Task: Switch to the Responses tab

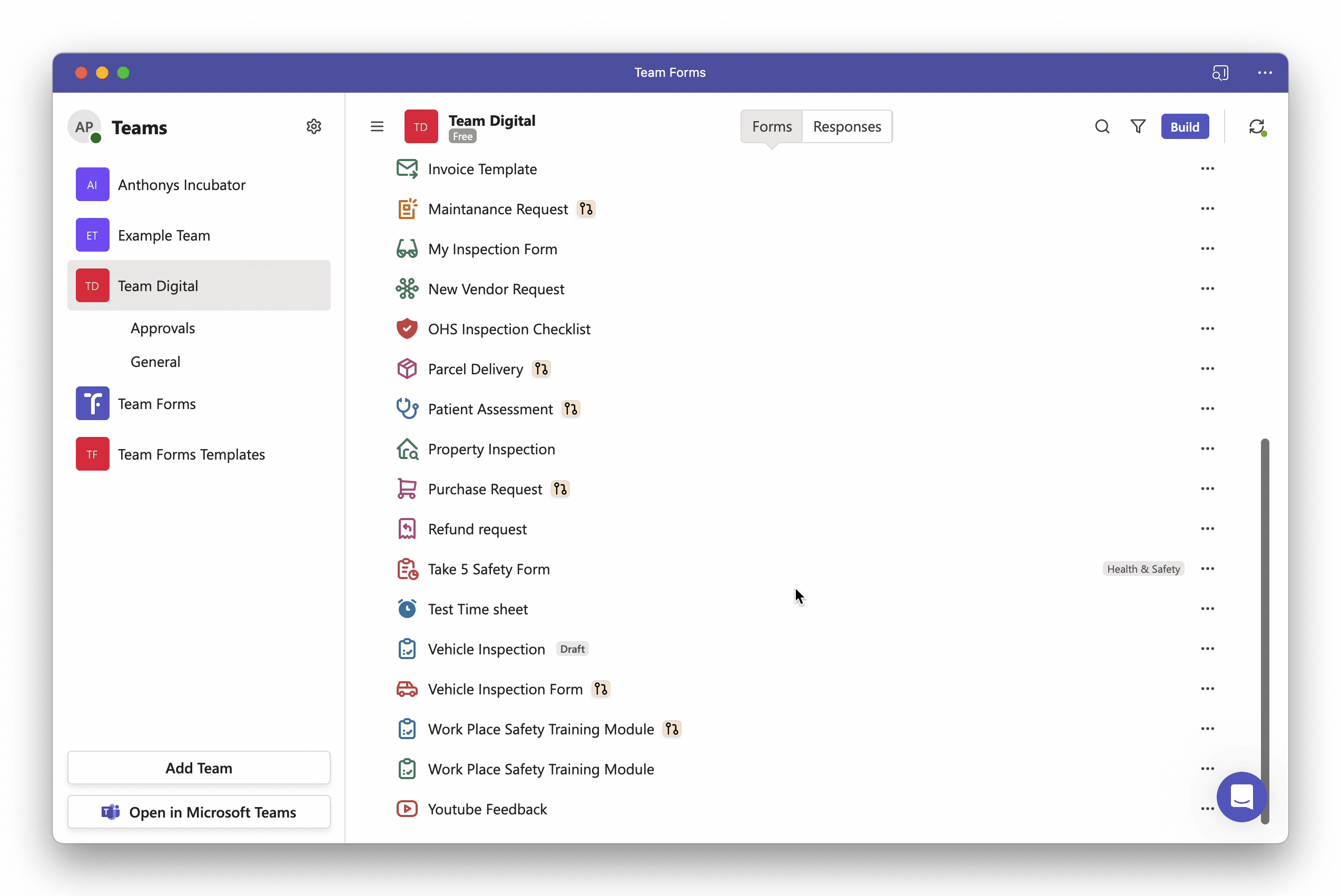Action: pyautogui.click(x=846, y=126)
